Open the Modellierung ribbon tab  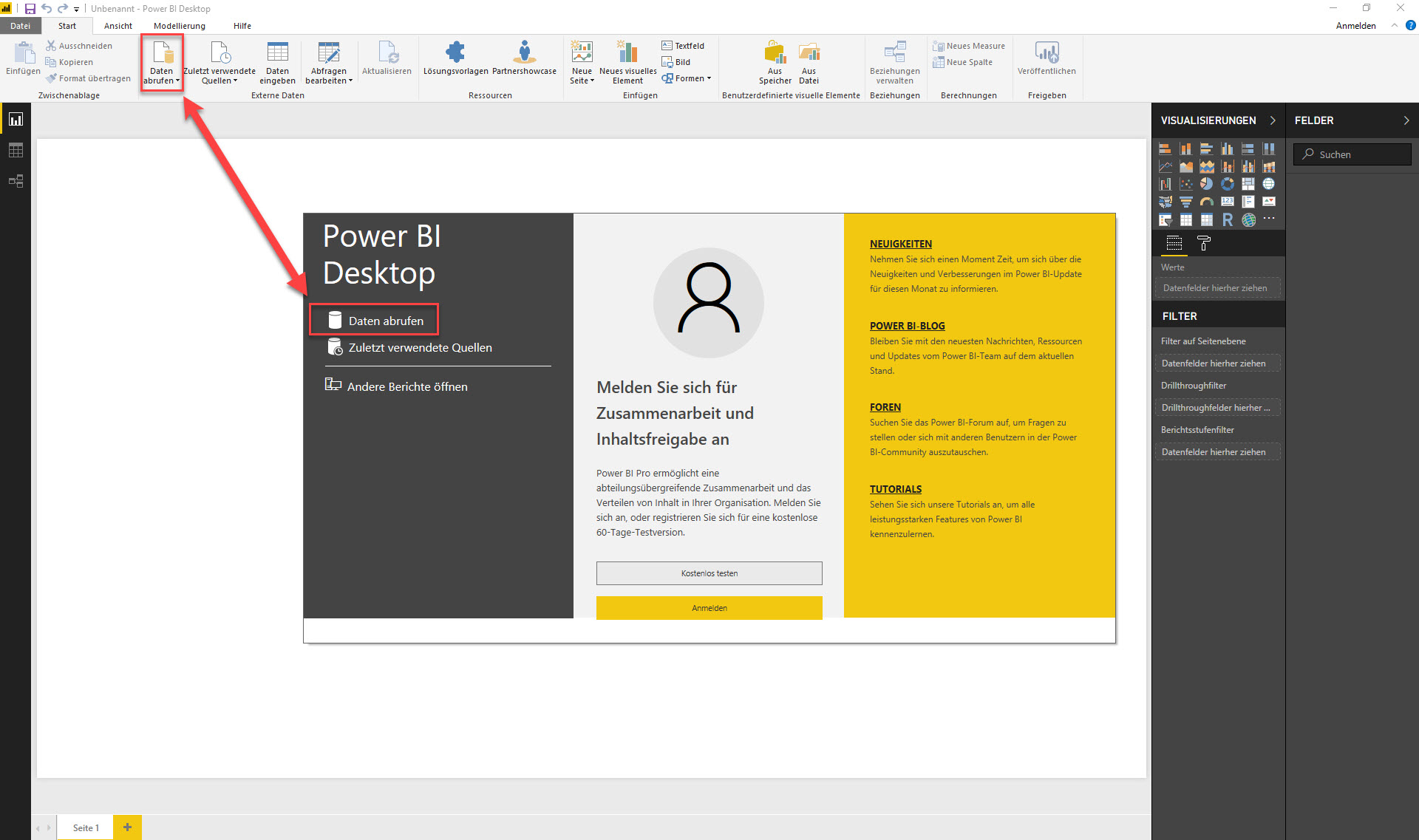pyautogui.click(x=180, y=26)
